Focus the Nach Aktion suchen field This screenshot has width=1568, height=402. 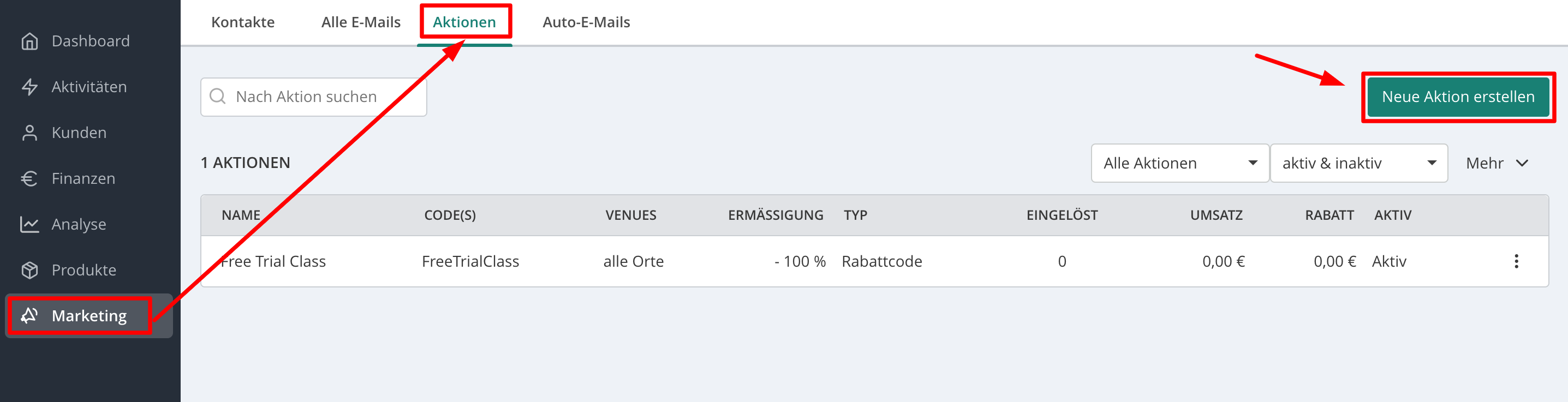323,97
